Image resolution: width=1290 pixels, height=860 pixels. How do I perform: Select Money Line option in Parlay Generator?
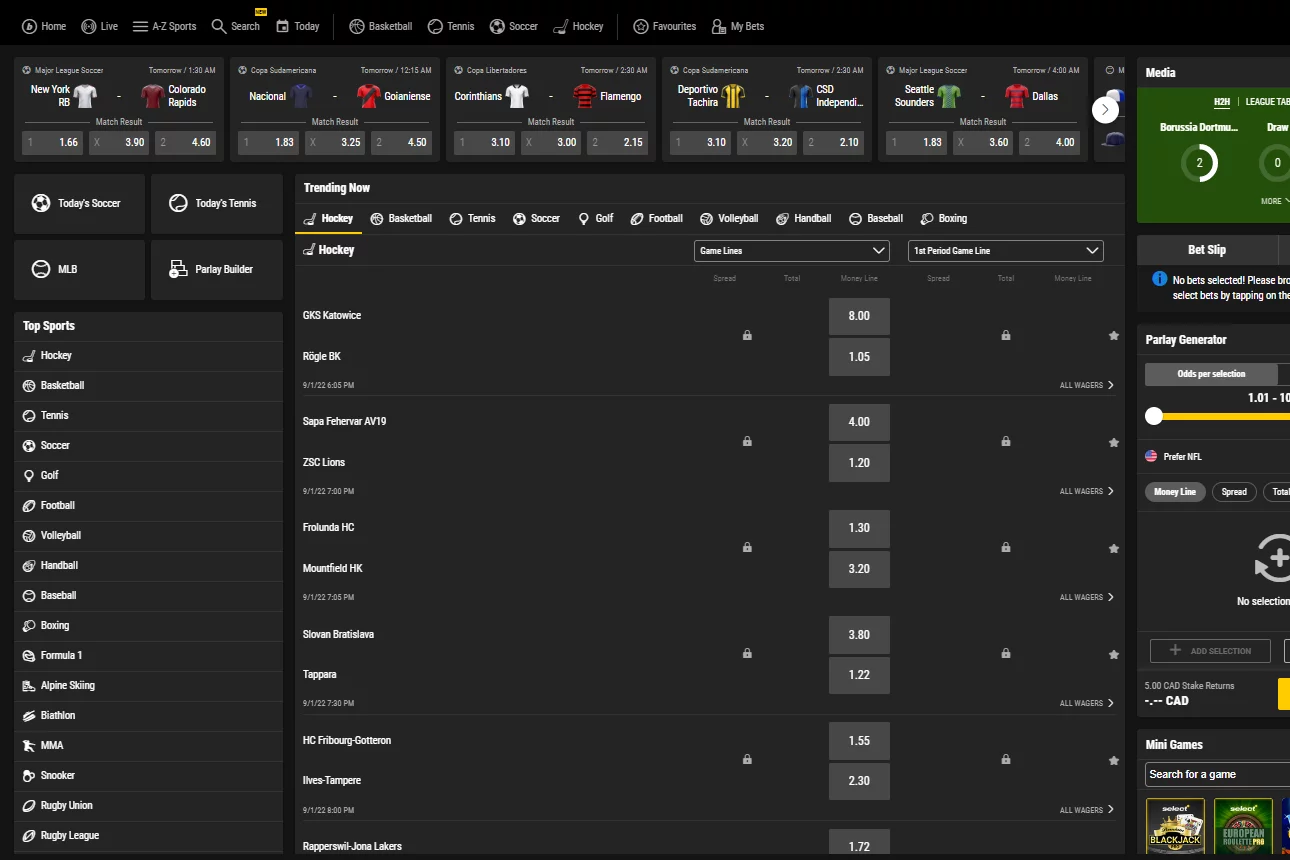[x=1175, y=492]
